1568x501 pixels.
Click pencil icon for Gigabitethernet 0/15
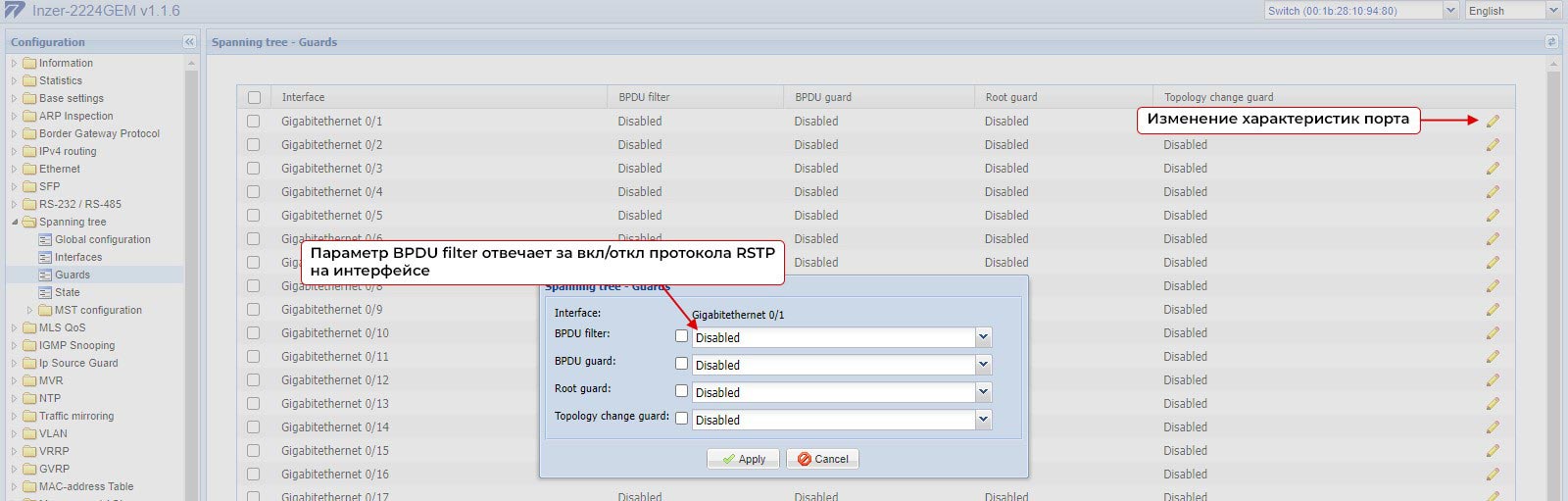click(x=1493, y=451)
